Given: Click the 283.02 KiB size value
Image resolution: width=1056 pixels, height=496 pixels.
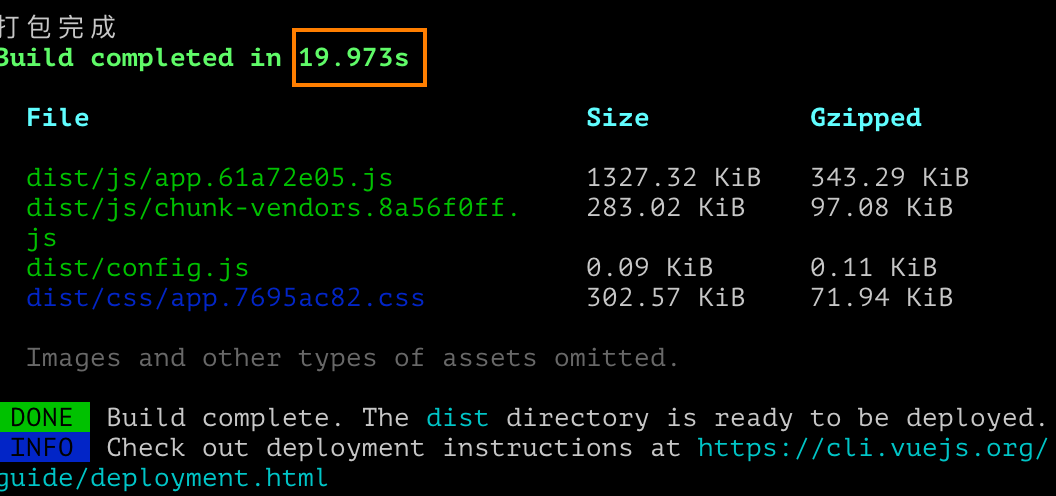Looking at the screenshot, I should [665, 208].
